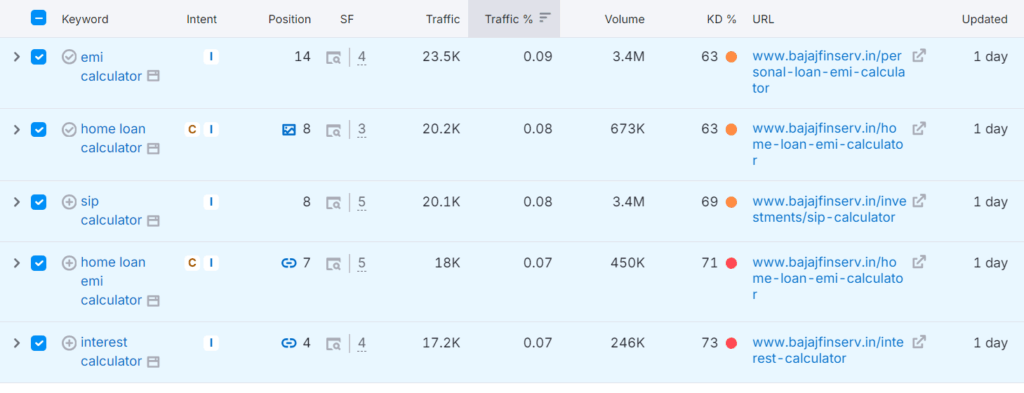1024x393 pixels.
Task: Click traffic value 18K
Action: (447, 263)
